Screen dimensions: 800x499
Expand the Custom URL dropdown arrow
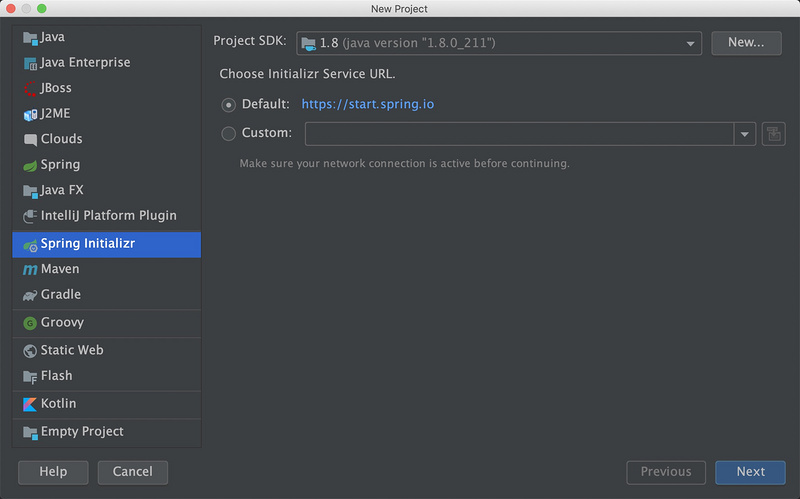(x=744, y=134)
